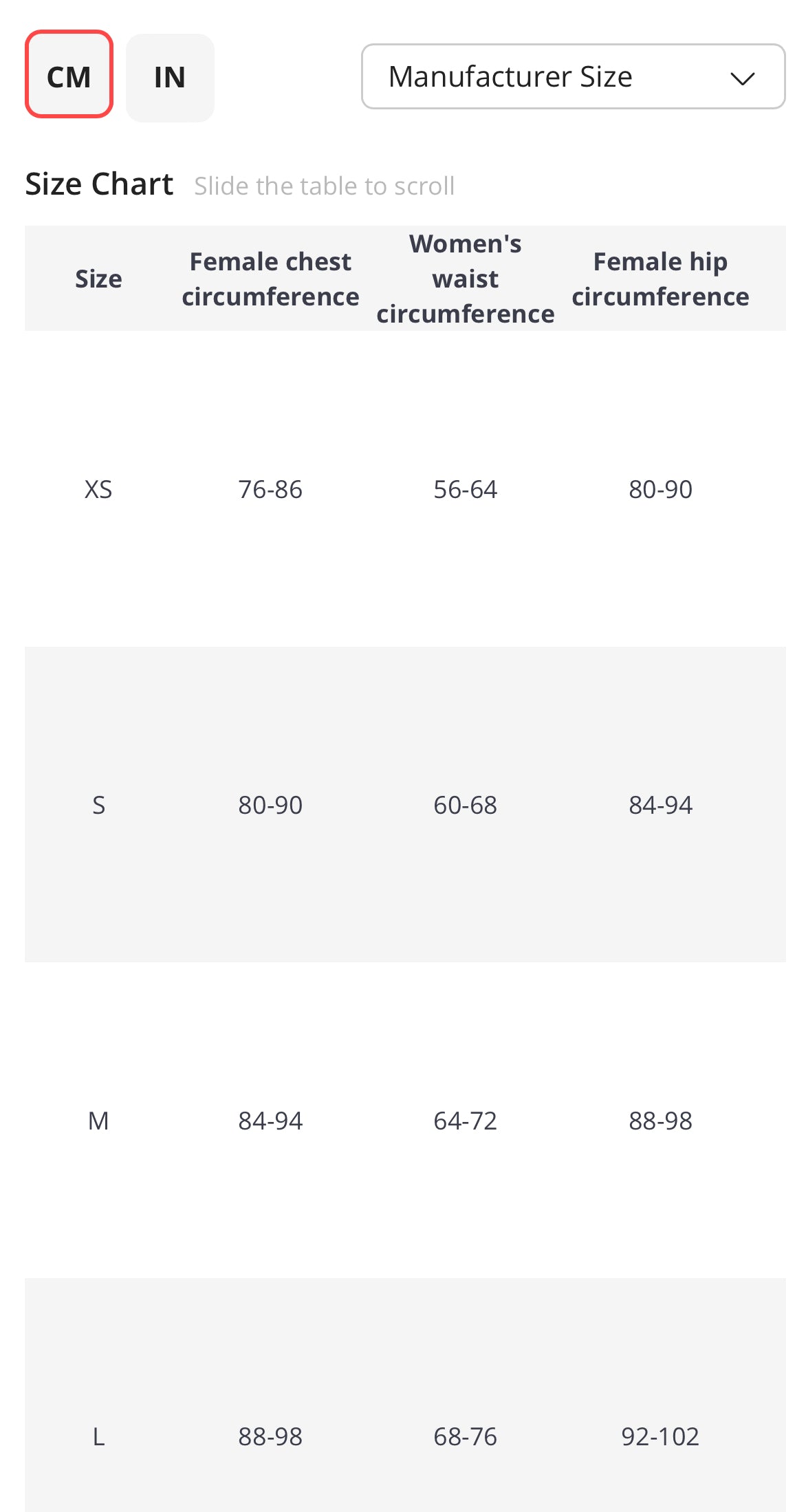Select the 92-102 hip measurement cell
Screen dimensions: 795x1512
(x=660, y=1436)
